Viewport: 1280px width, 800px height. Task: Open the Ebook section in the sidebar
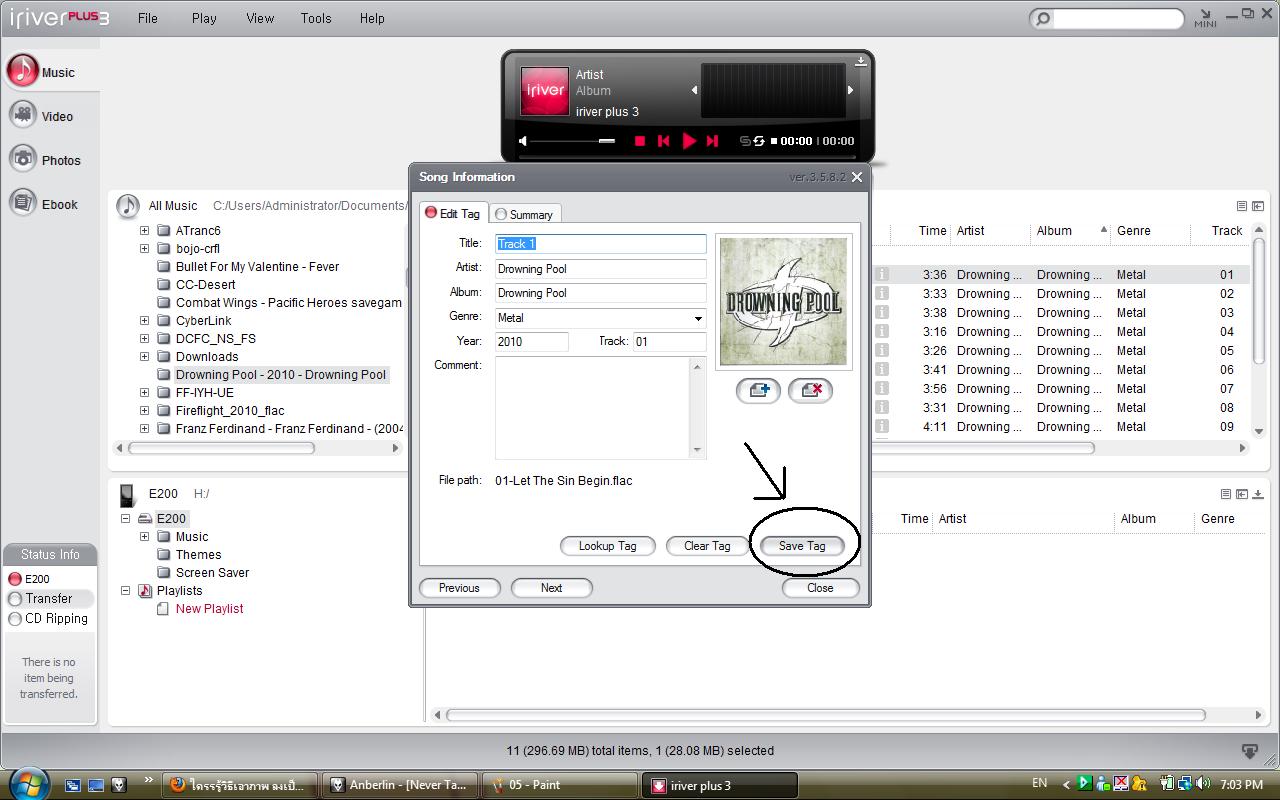(x=44, y=204)
